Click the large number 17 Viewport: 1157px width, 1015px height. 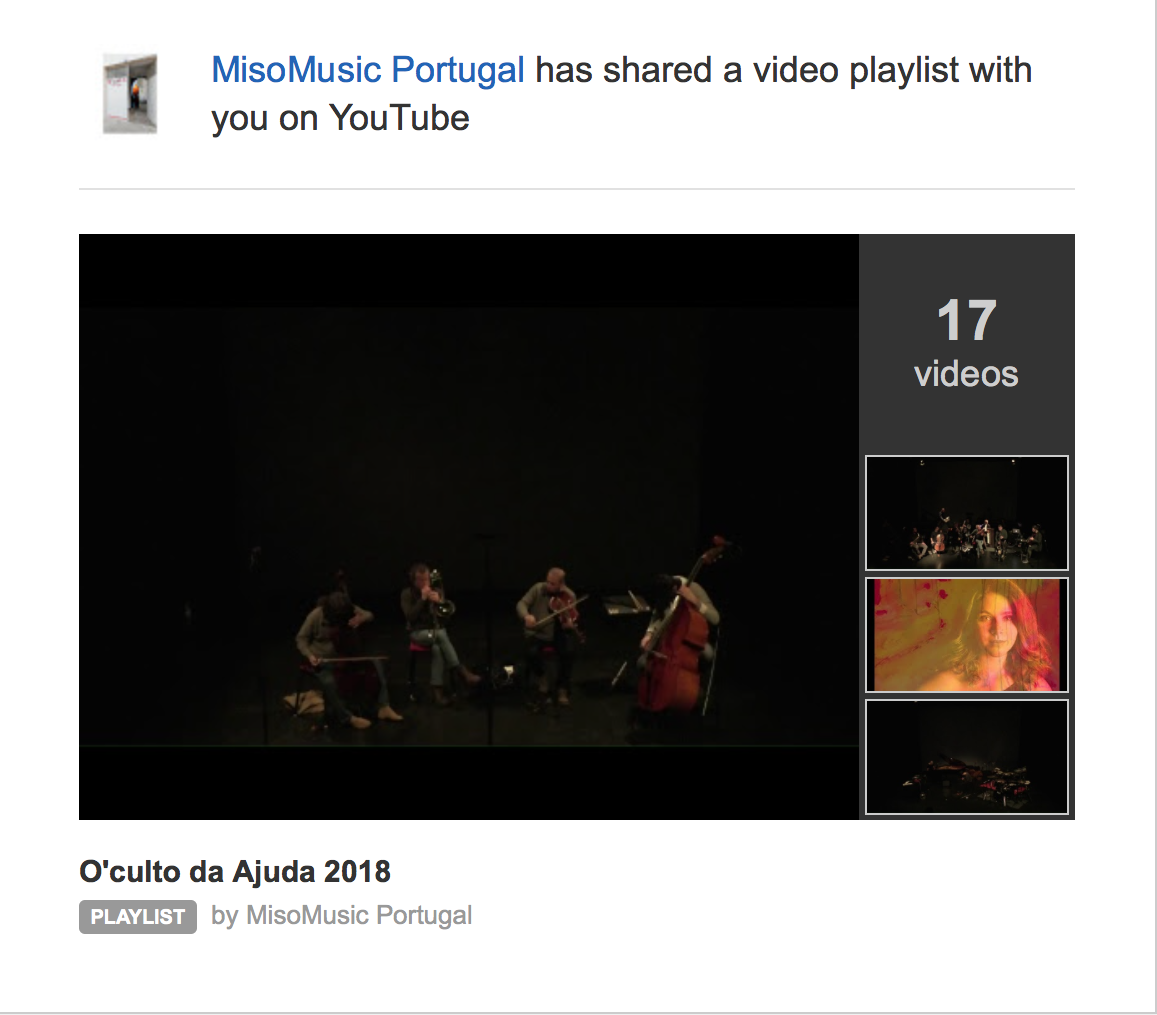pos(967,321)
